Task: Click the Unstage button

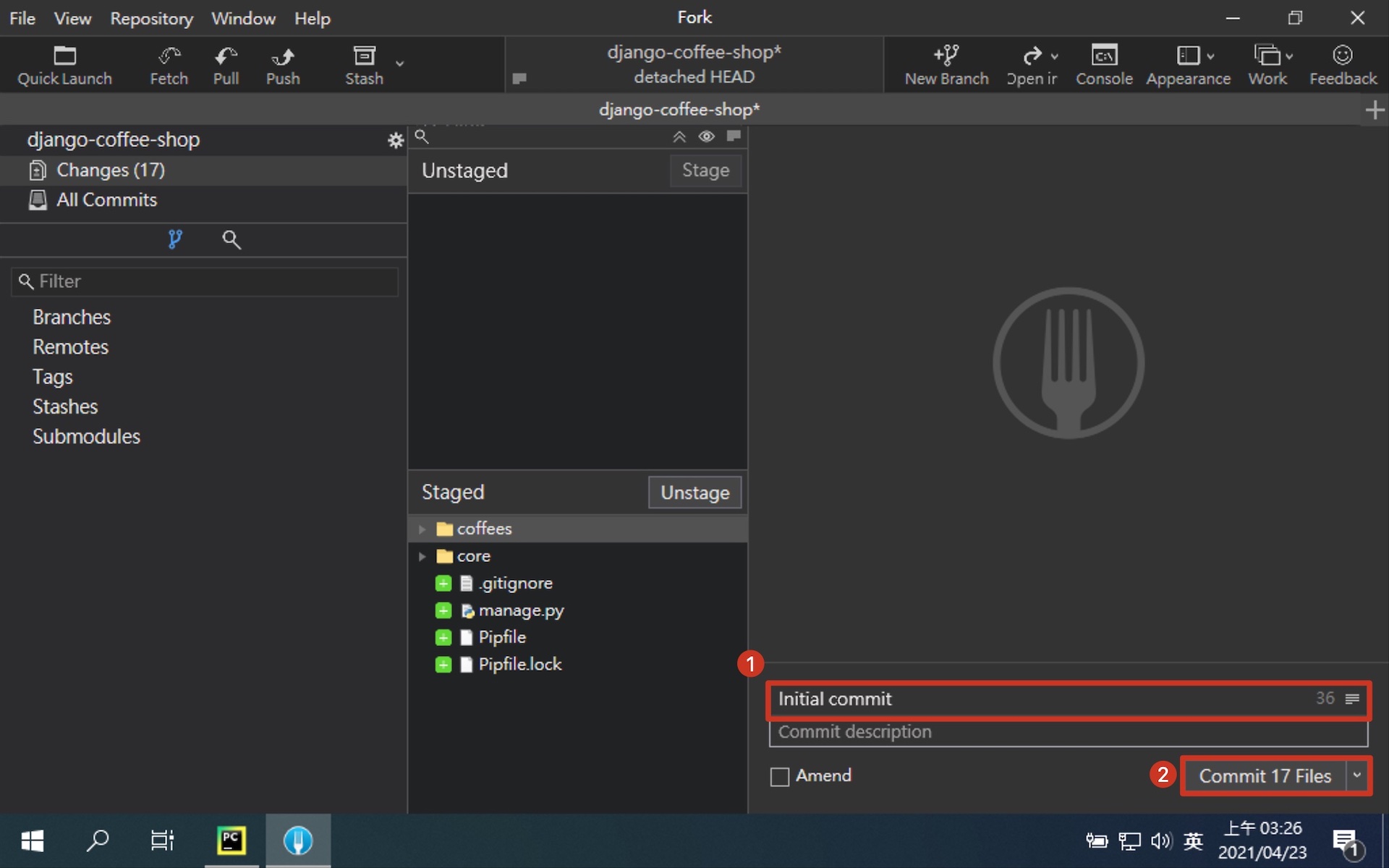Action: click(694, 493)
